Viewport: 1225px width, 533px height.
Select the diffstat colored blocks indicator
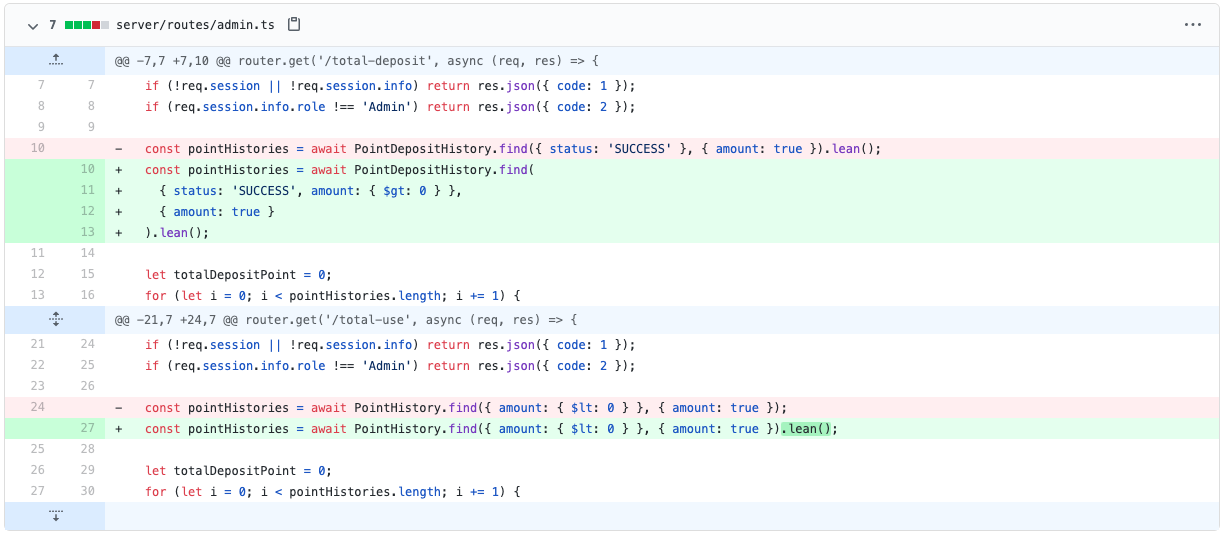point(87,24)
